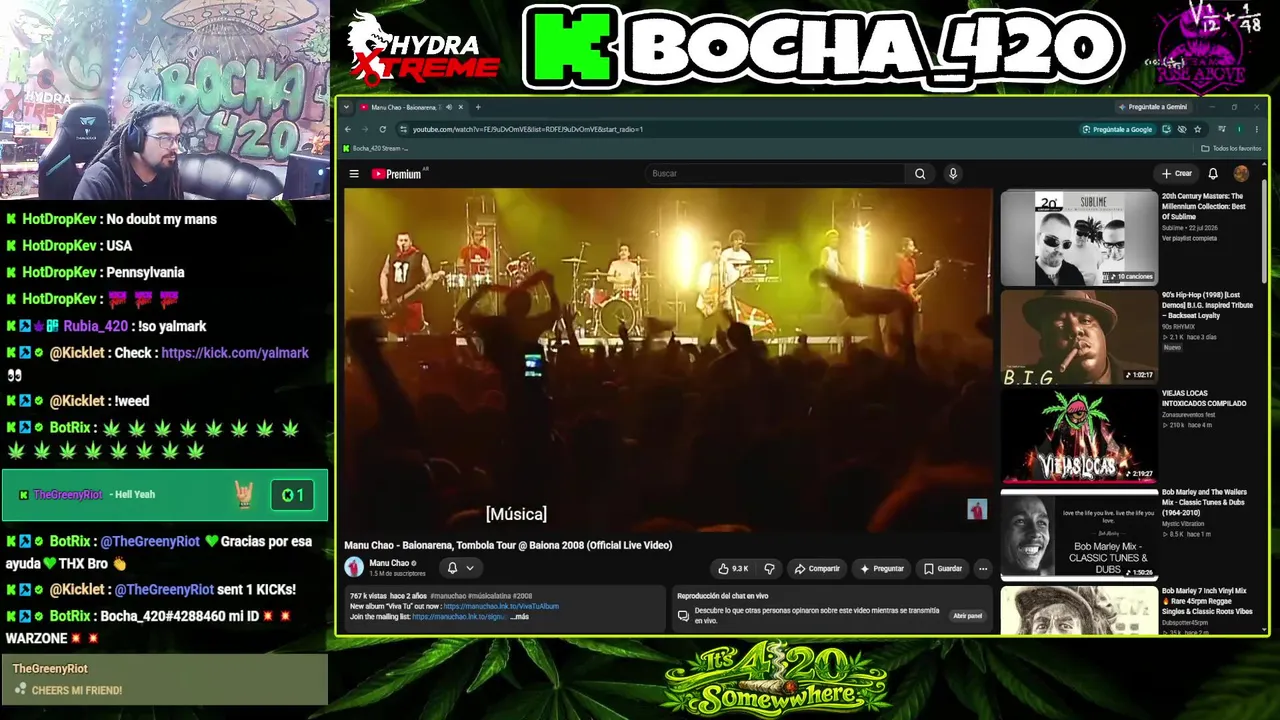1280x720 pixels.
Task: Click the "1.5 M de suscriptores" text
Action: 397,574
